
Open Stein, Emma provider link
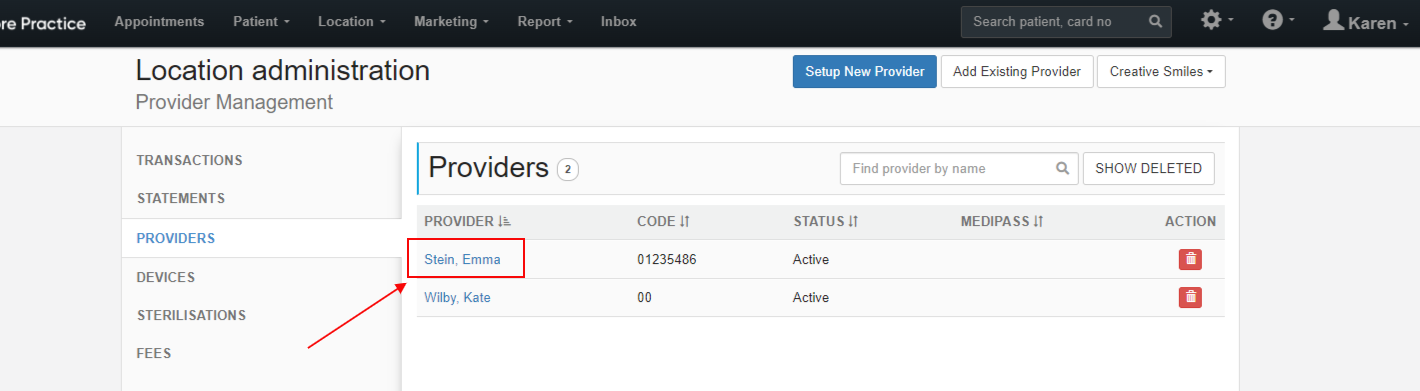462,259
